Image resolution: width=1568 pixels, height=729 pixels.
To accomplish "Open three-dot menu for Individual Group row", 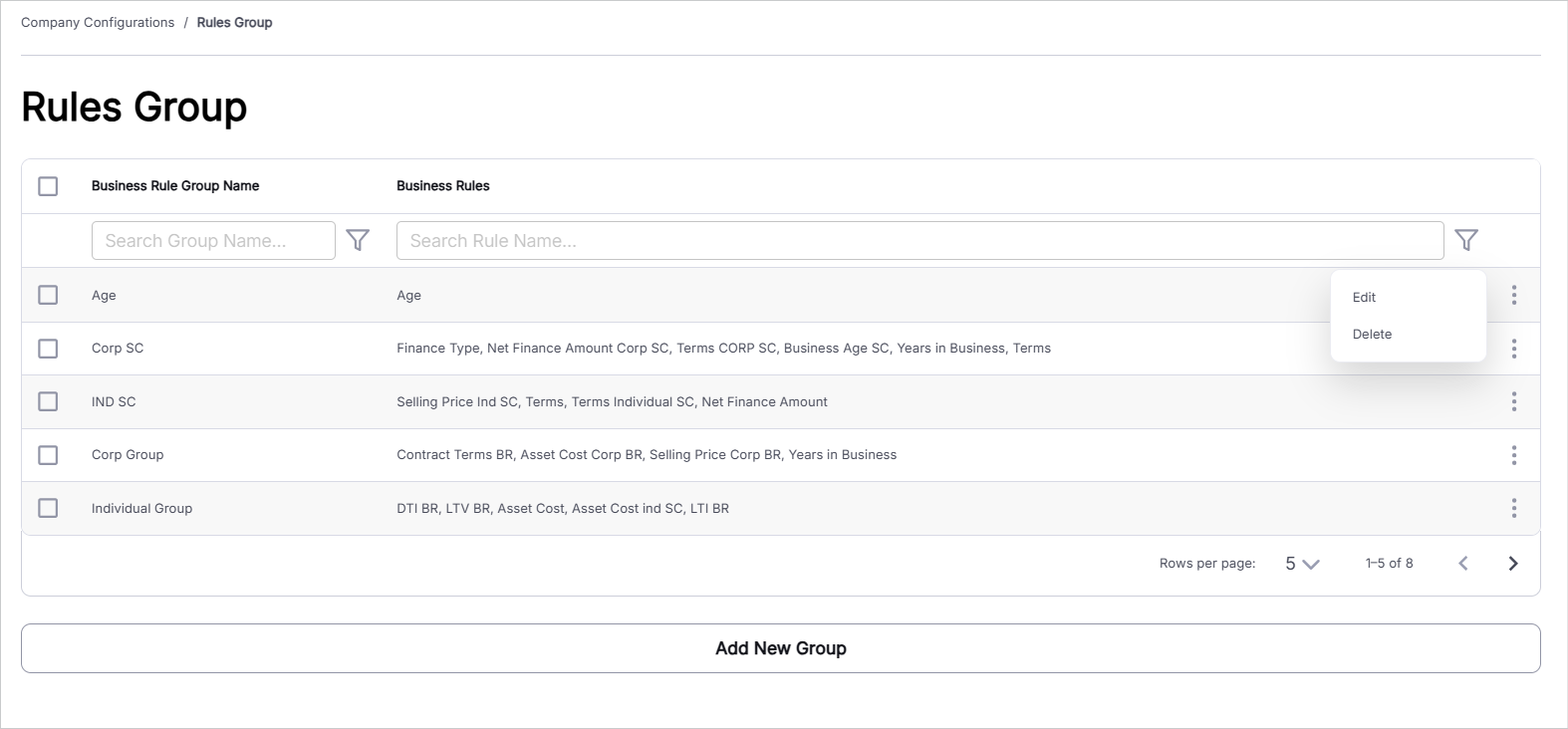I will 1514,508.
